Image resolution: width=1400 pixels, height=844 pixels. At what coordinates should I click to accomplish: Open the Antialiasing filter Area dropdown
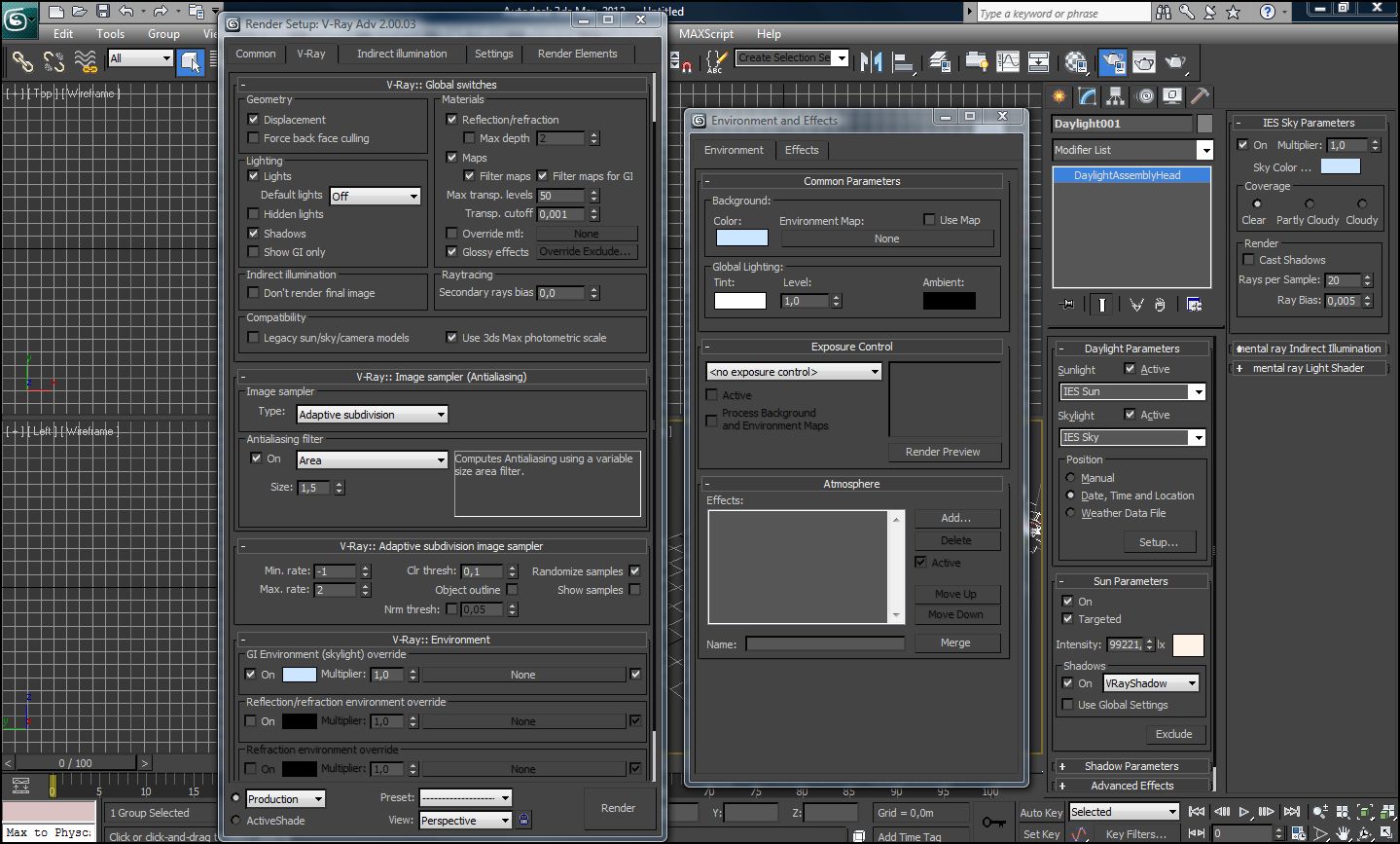[373, 460]
